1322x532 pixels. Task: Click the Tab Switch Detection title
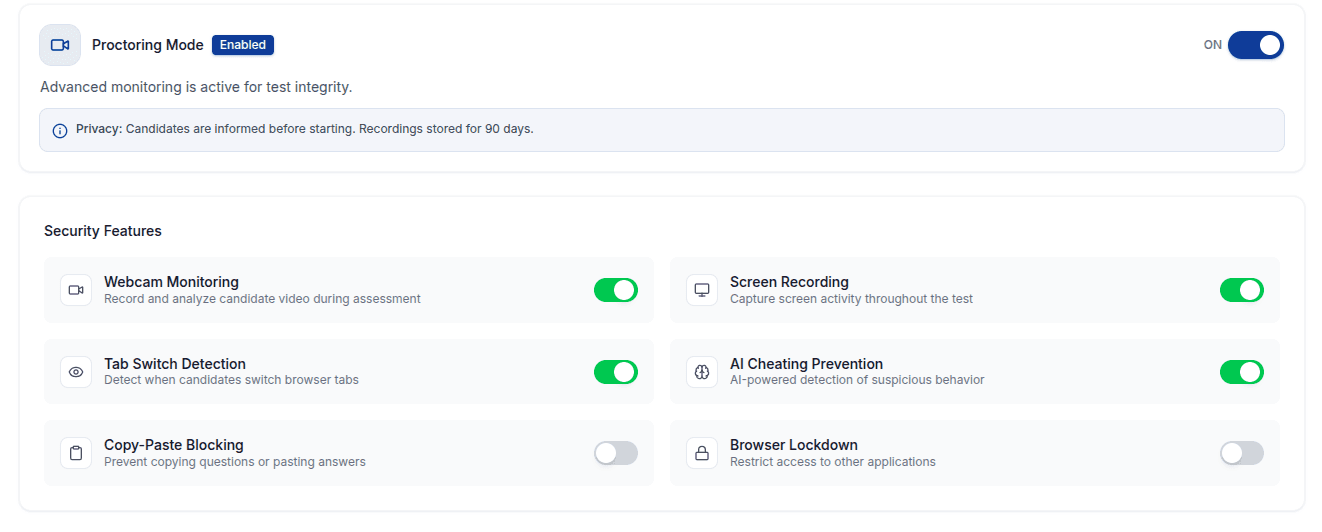175,364
